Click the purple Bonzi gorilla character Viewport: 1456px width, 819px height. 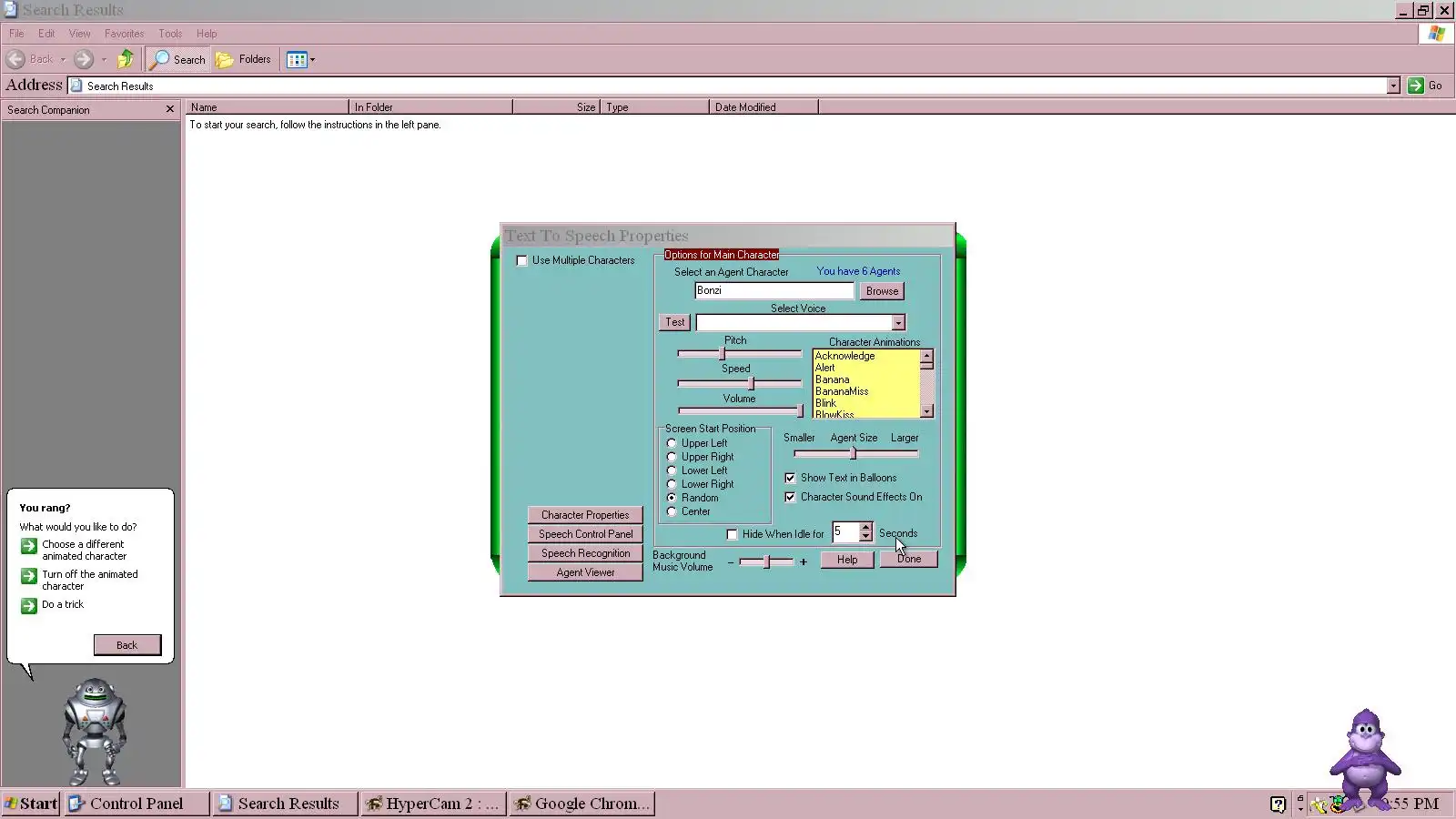pos(1365,758)
